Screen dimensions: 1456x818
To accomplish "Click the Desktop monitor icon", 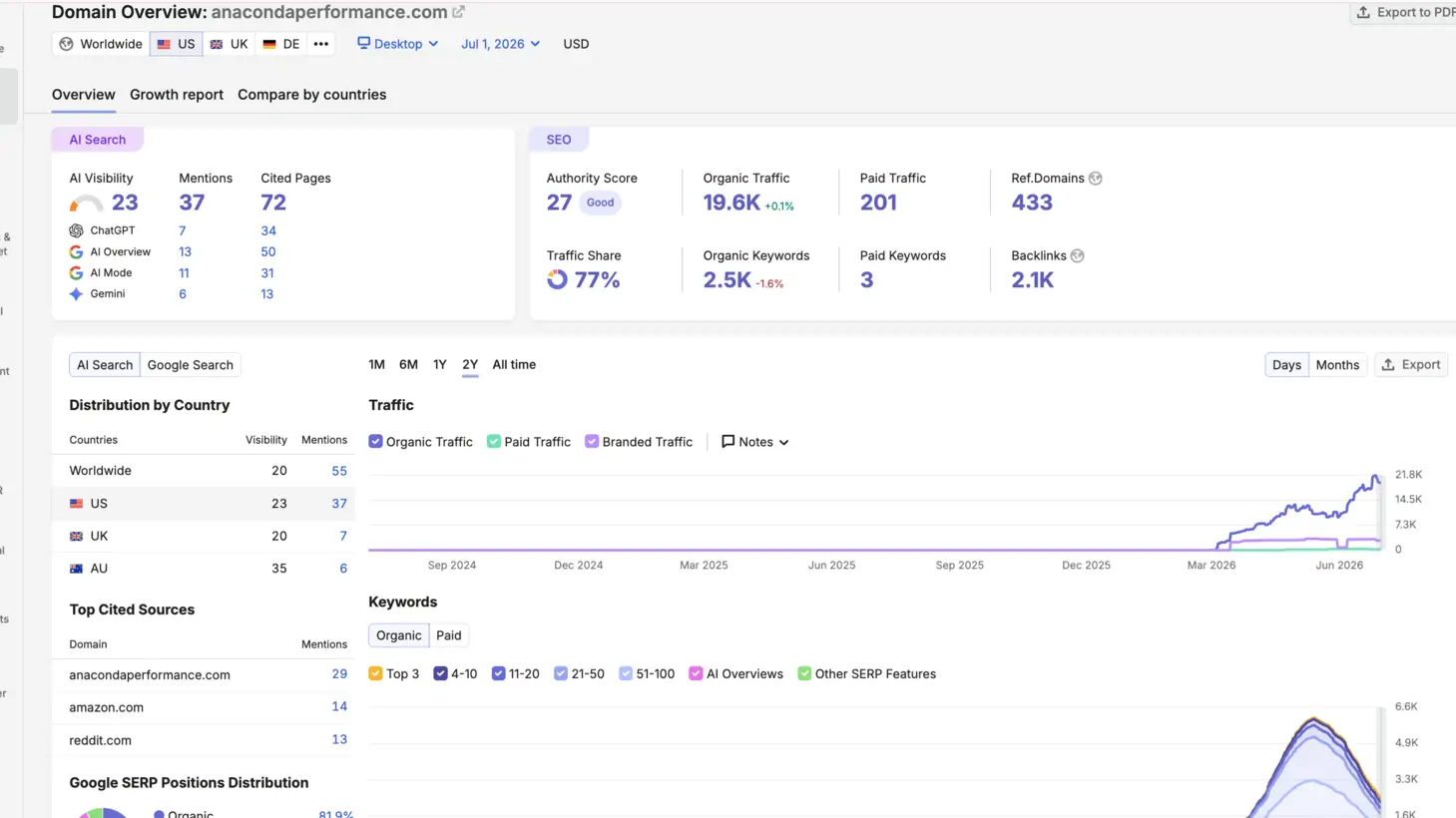I will (364, 43).
